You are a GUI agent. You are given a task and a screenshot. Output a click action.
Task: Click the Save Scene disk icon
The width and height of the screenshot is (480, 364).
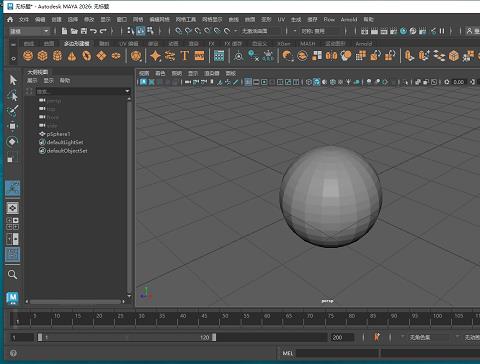click(x=84, y=31)
